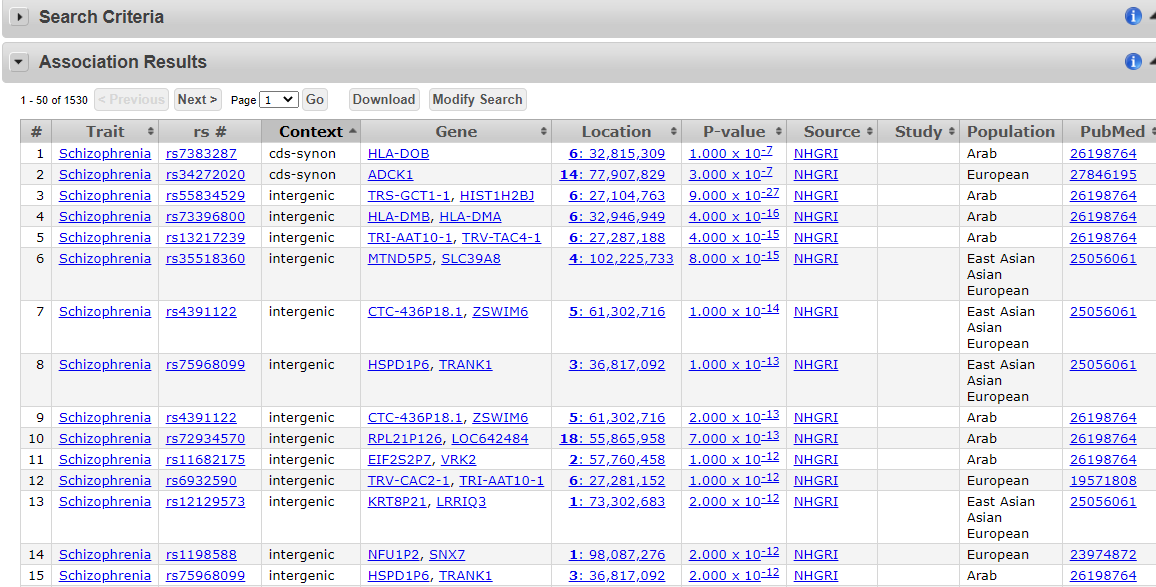Open rs11682175 SNP link
The height and width of the screenshot is (587, 1156).
pyautogui.click(x=206, y=459)
